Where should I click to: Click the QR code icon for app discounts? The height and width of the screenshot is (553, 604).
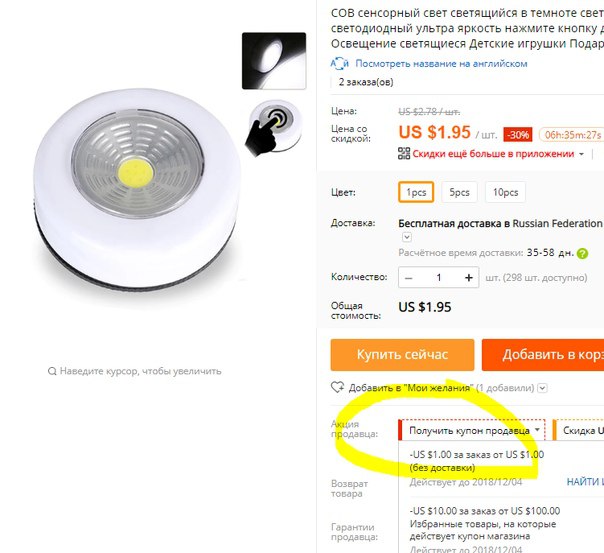point(404,153)
